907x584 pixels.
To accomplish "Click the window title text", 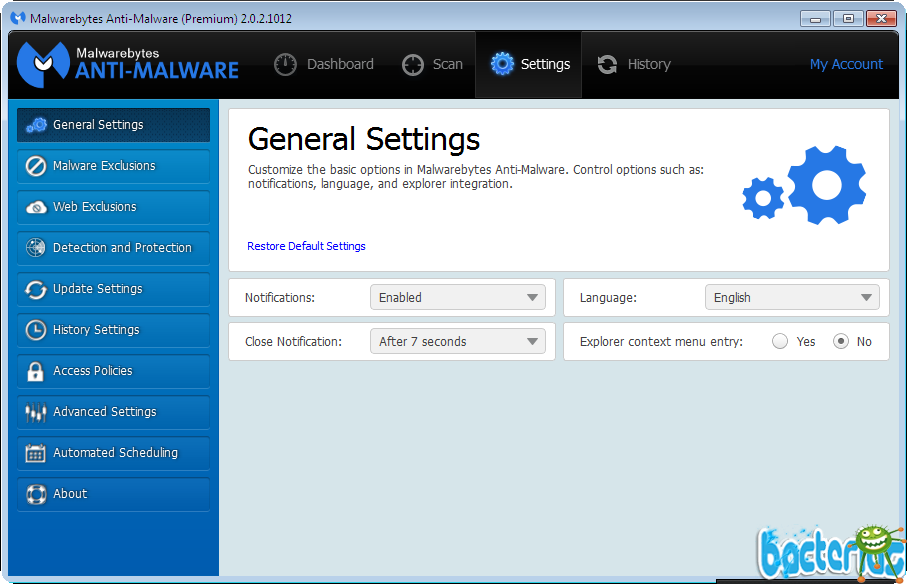I will (161, 19).
